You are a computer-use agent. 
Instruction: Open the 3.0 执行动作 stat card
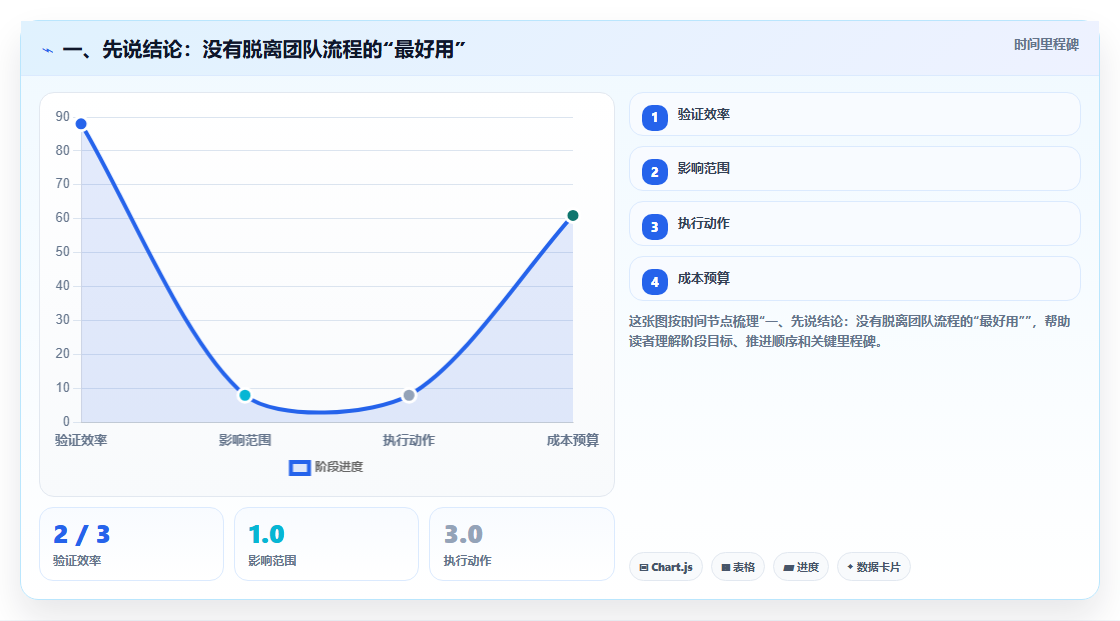(x=521, y=544)
